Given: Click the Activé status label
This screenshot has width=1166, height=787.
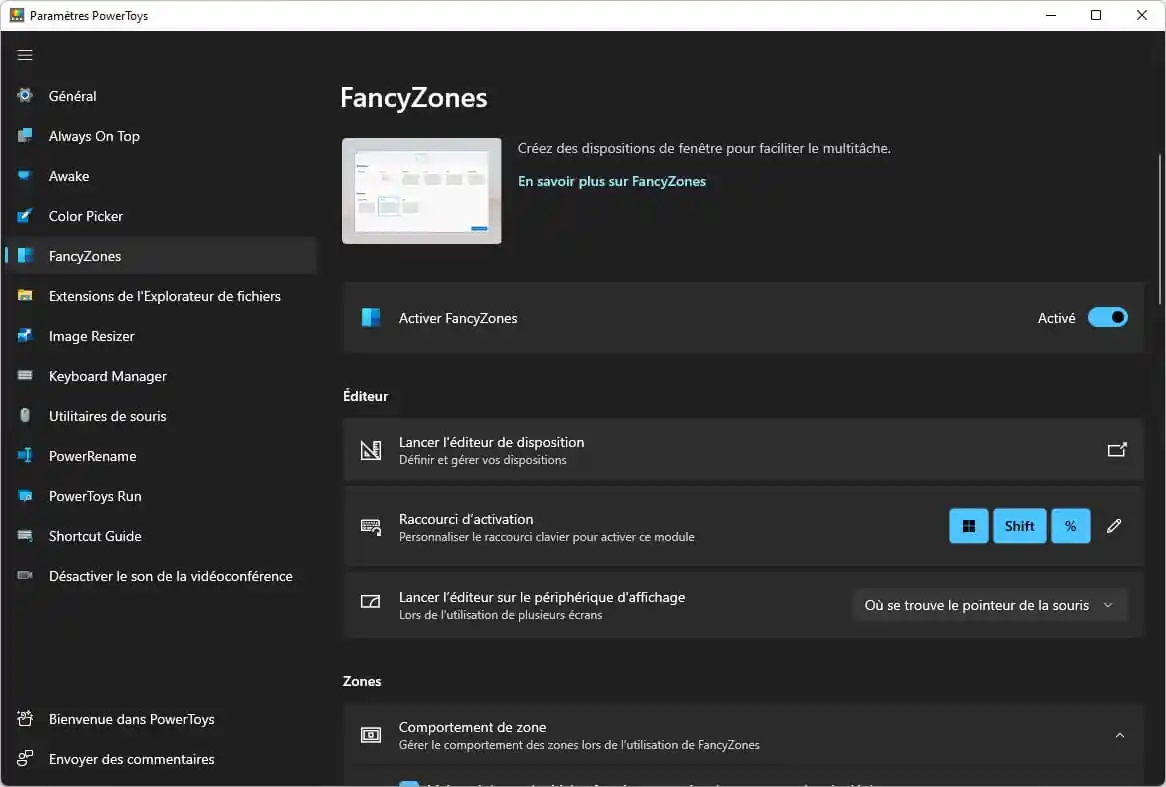Looking at the screenshot, I should click(1056, 318).
